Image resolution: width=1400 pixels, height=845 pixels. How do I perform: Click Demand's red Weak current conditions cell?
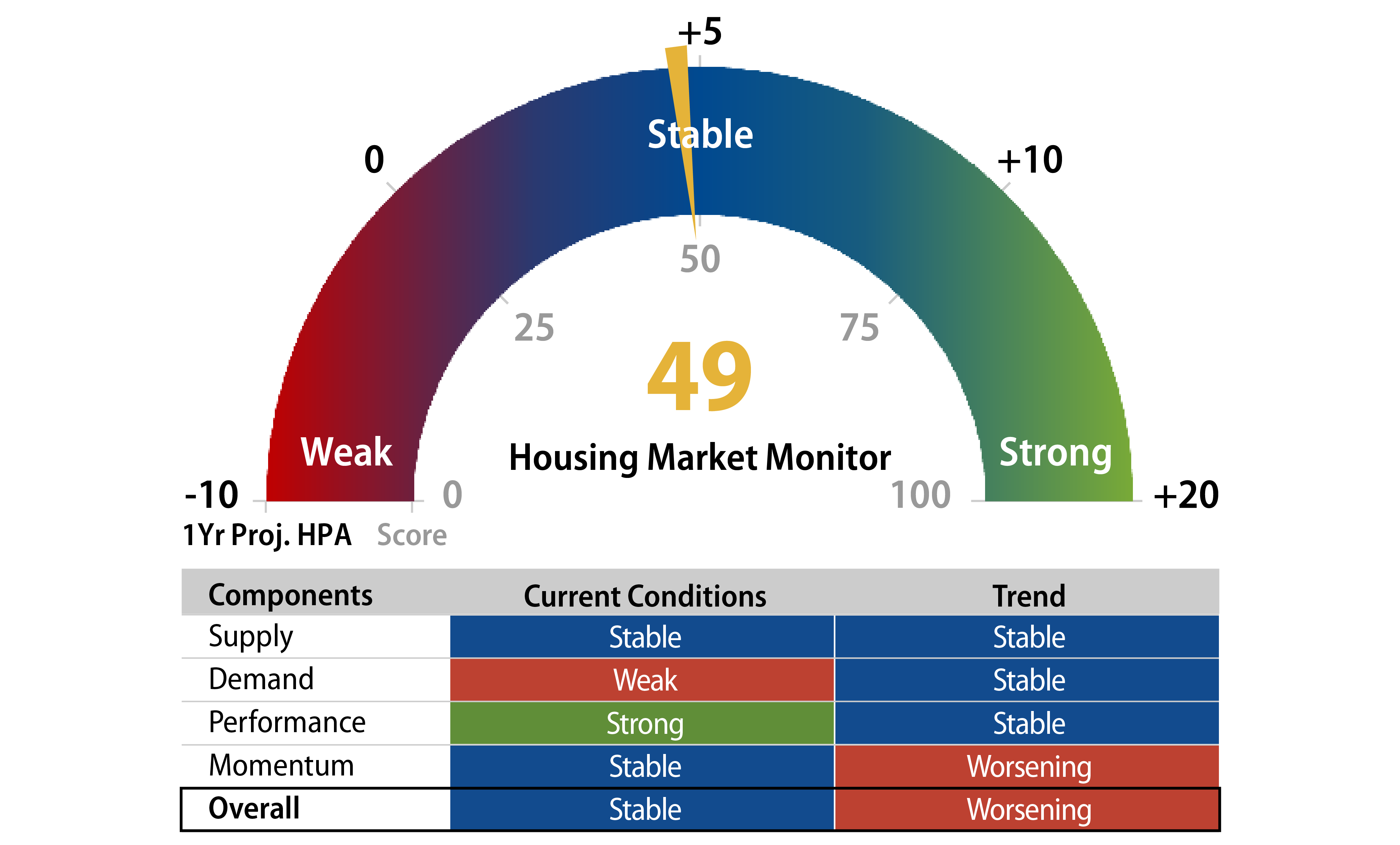tap(645, 680)
